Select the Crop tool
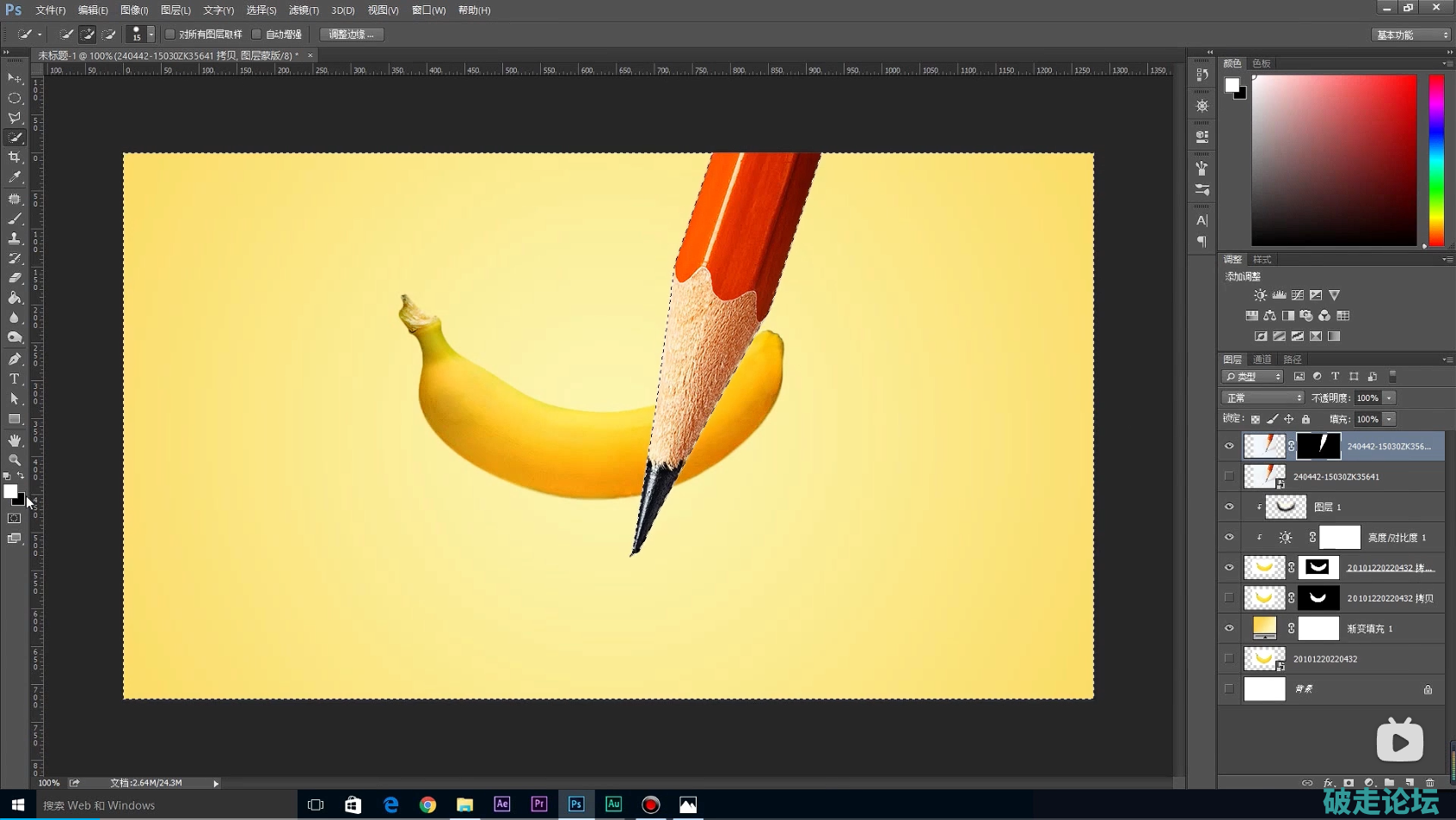Viewport: 1456px width, 820px height. point(15,157)
